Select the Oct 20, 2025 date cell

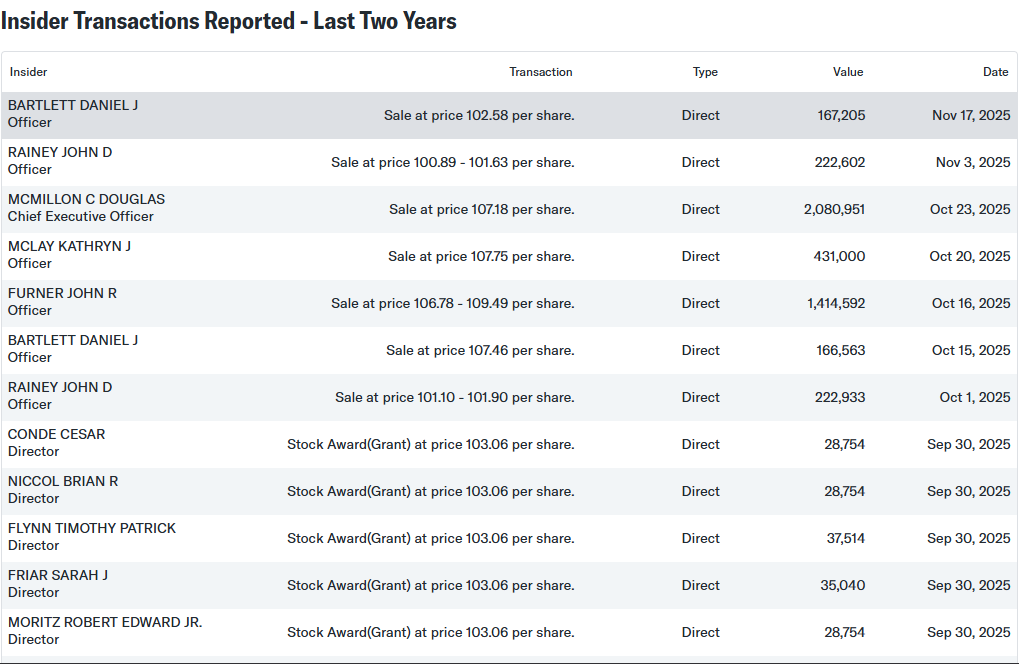(969, 256)
